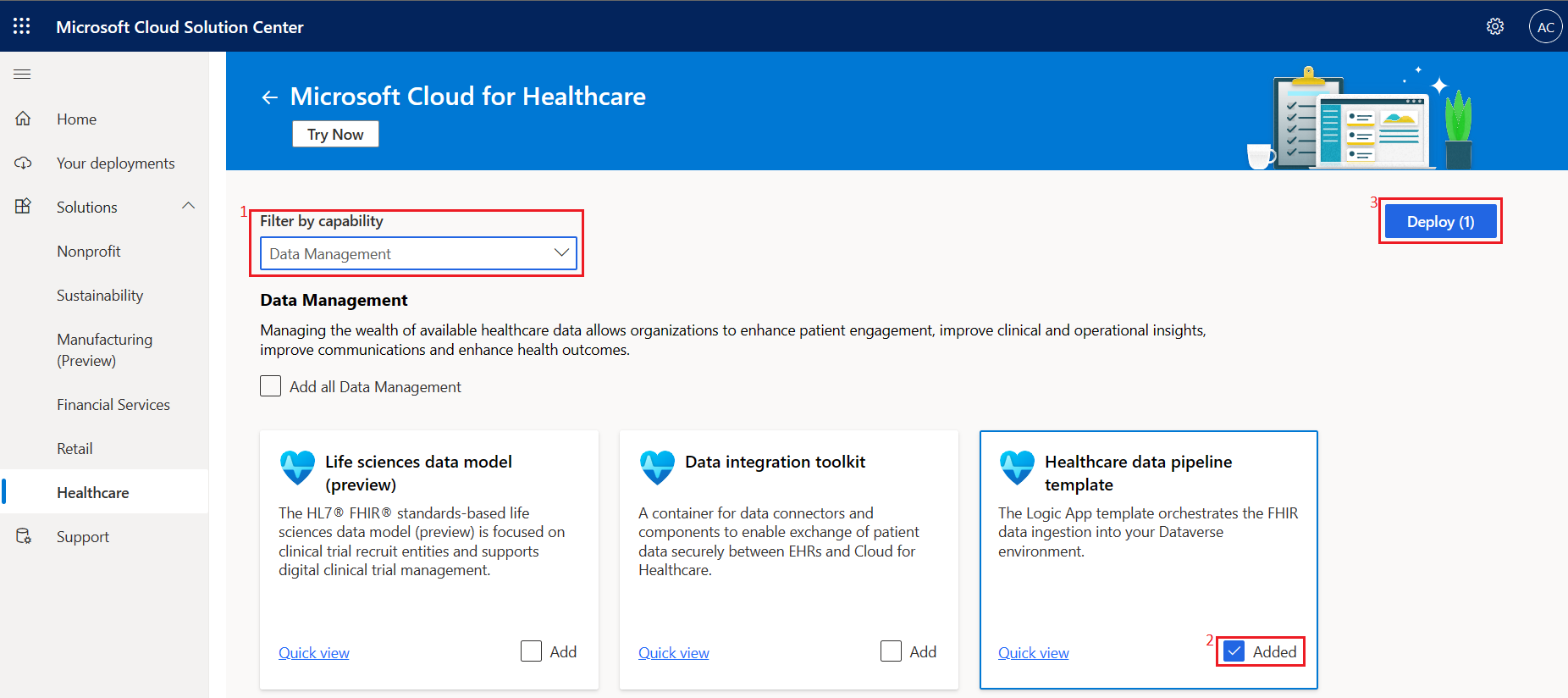Click the Data Management section heading
Viewport: 1568px width, 698px height.
[x=334, y=300]
